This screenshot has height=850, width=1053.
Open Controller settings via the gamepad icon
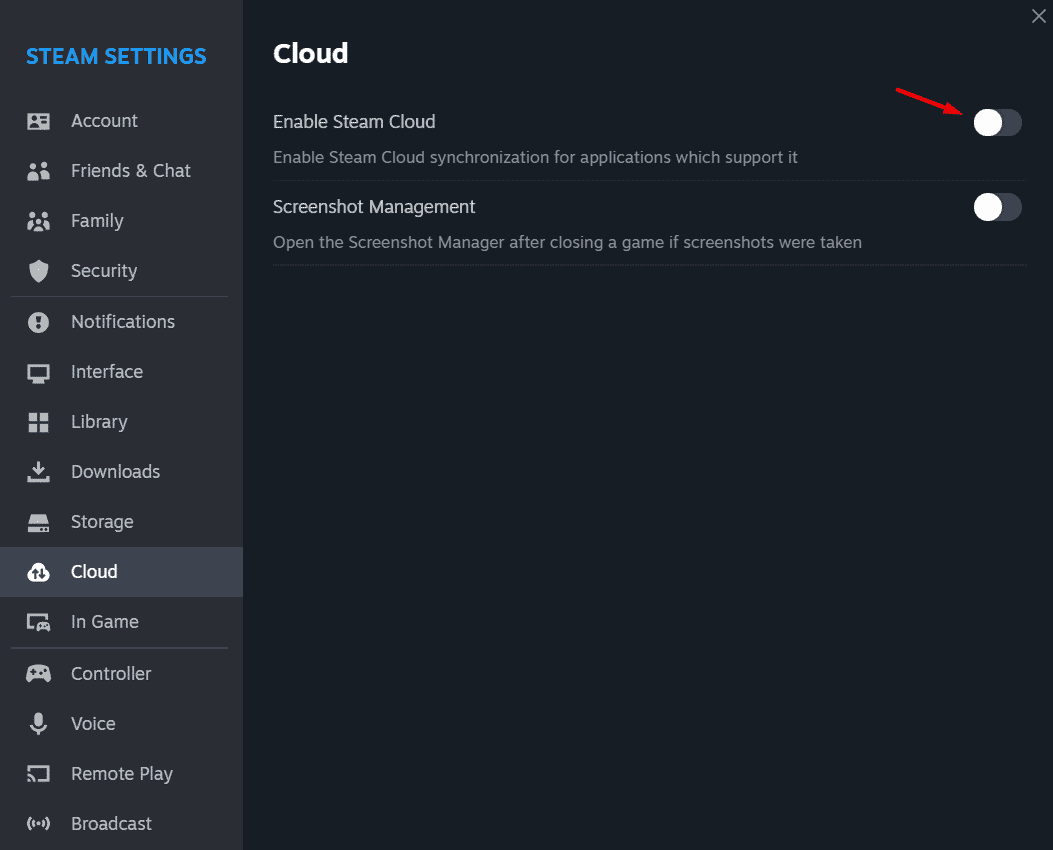coord(38,673)
